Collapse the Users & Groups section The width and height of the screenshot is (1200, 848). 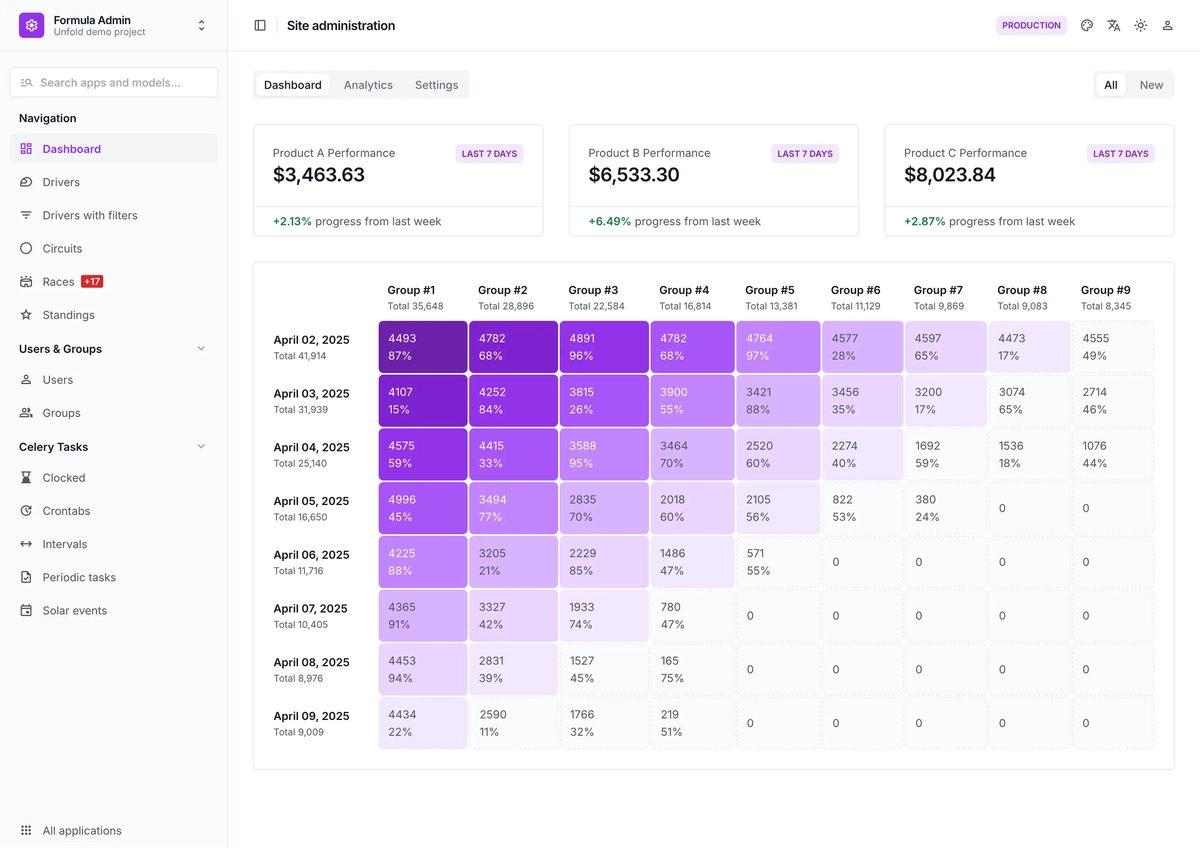coord(201,349)
